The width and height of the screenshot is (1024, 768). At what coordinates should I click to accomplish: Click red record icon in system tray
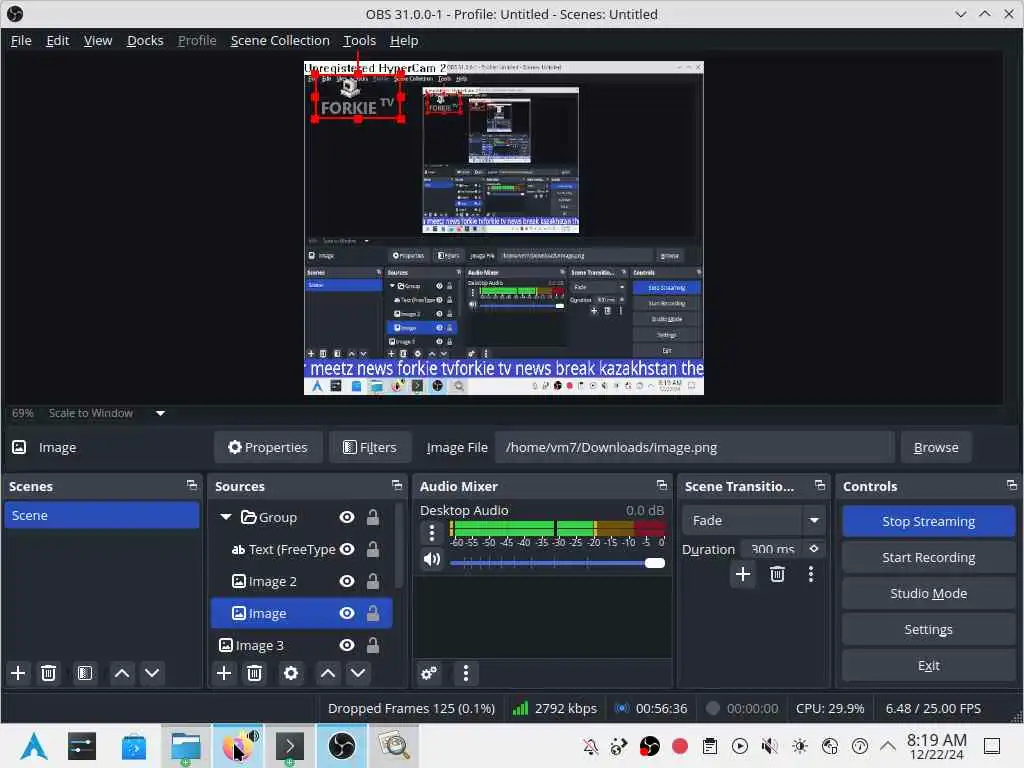tap(680, 746)
